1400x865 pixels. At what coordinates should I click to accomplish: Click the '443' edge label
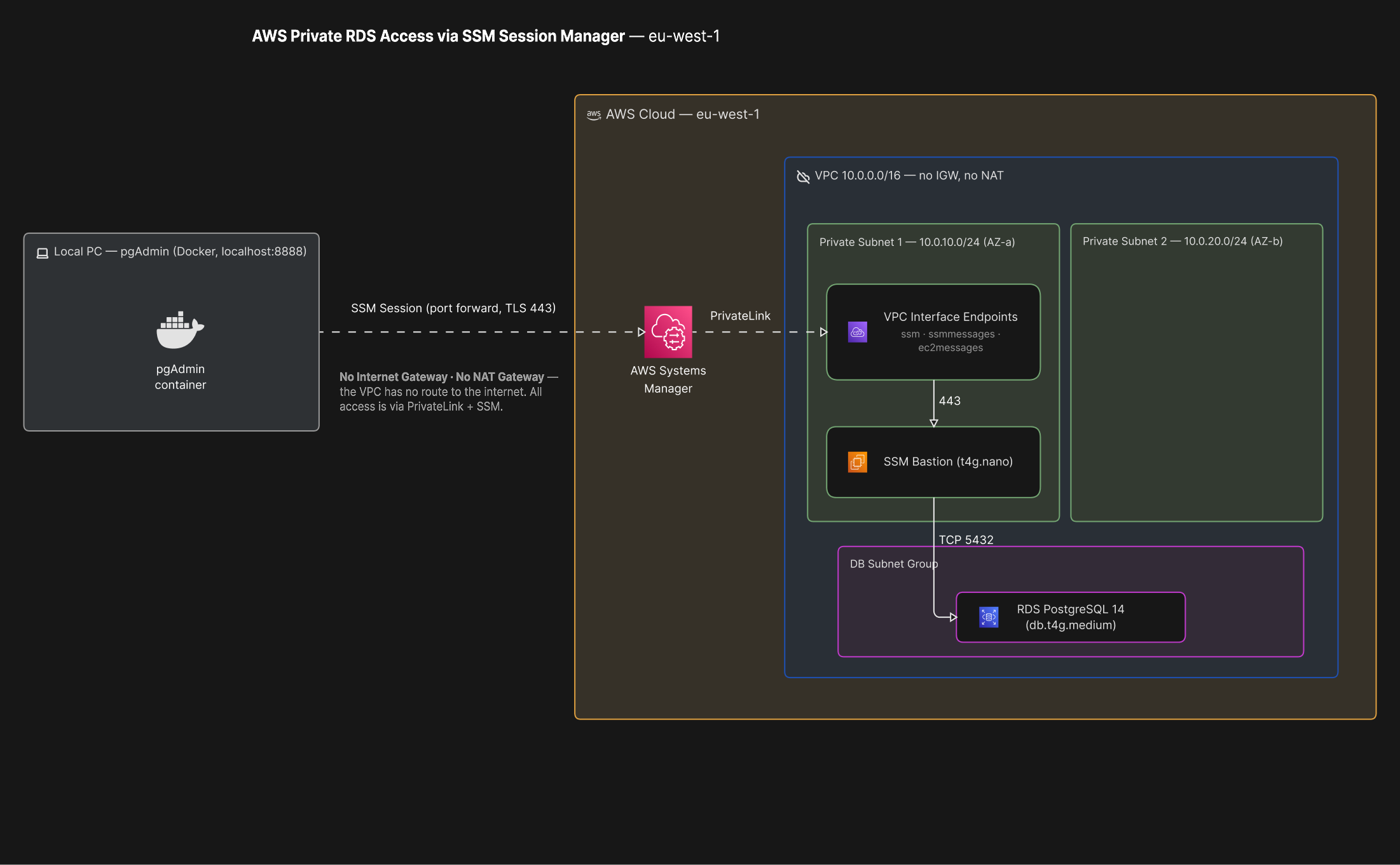[949, 401]
